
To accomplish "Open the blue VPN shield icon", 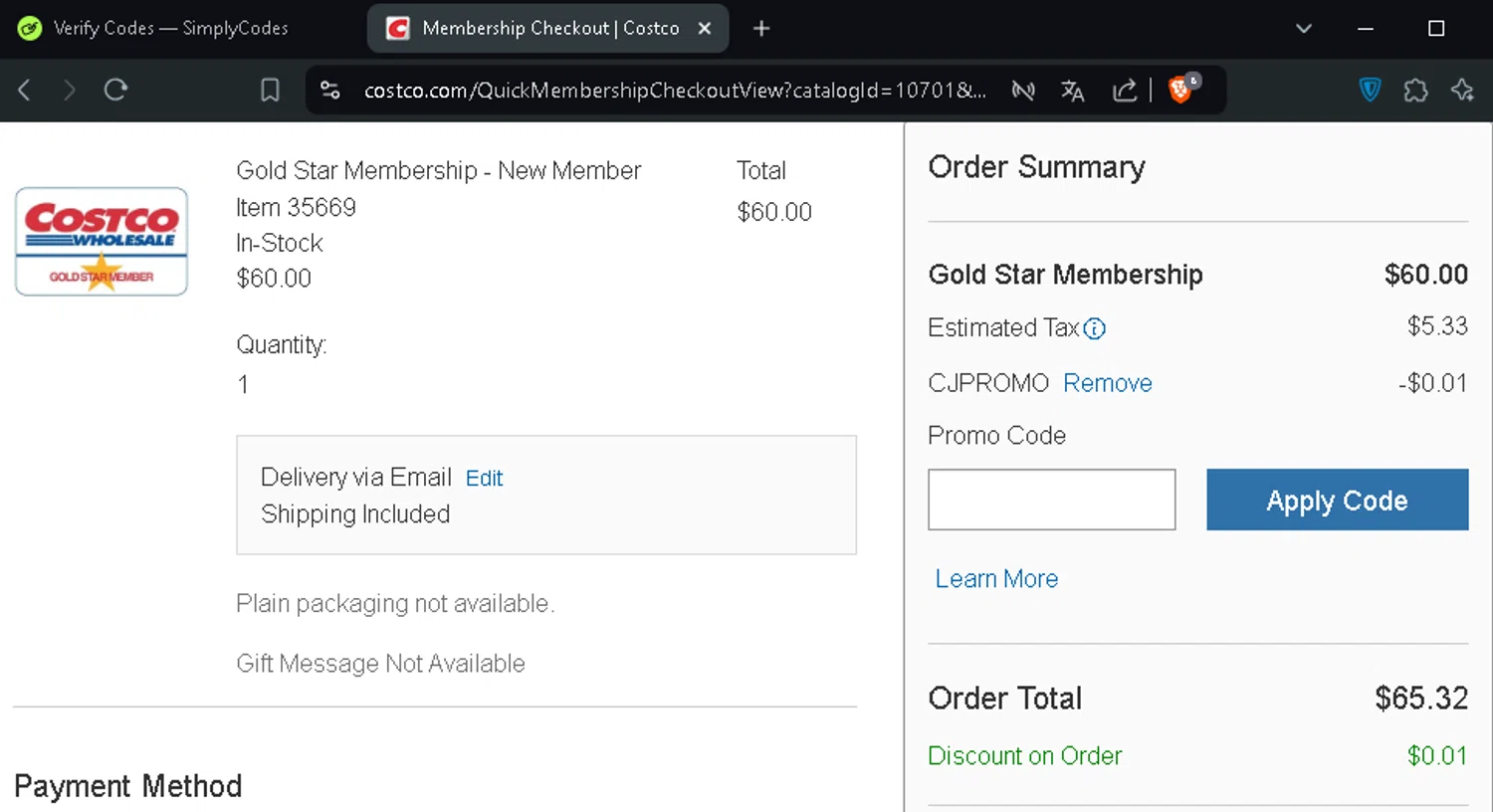I will pos(1370,91).
